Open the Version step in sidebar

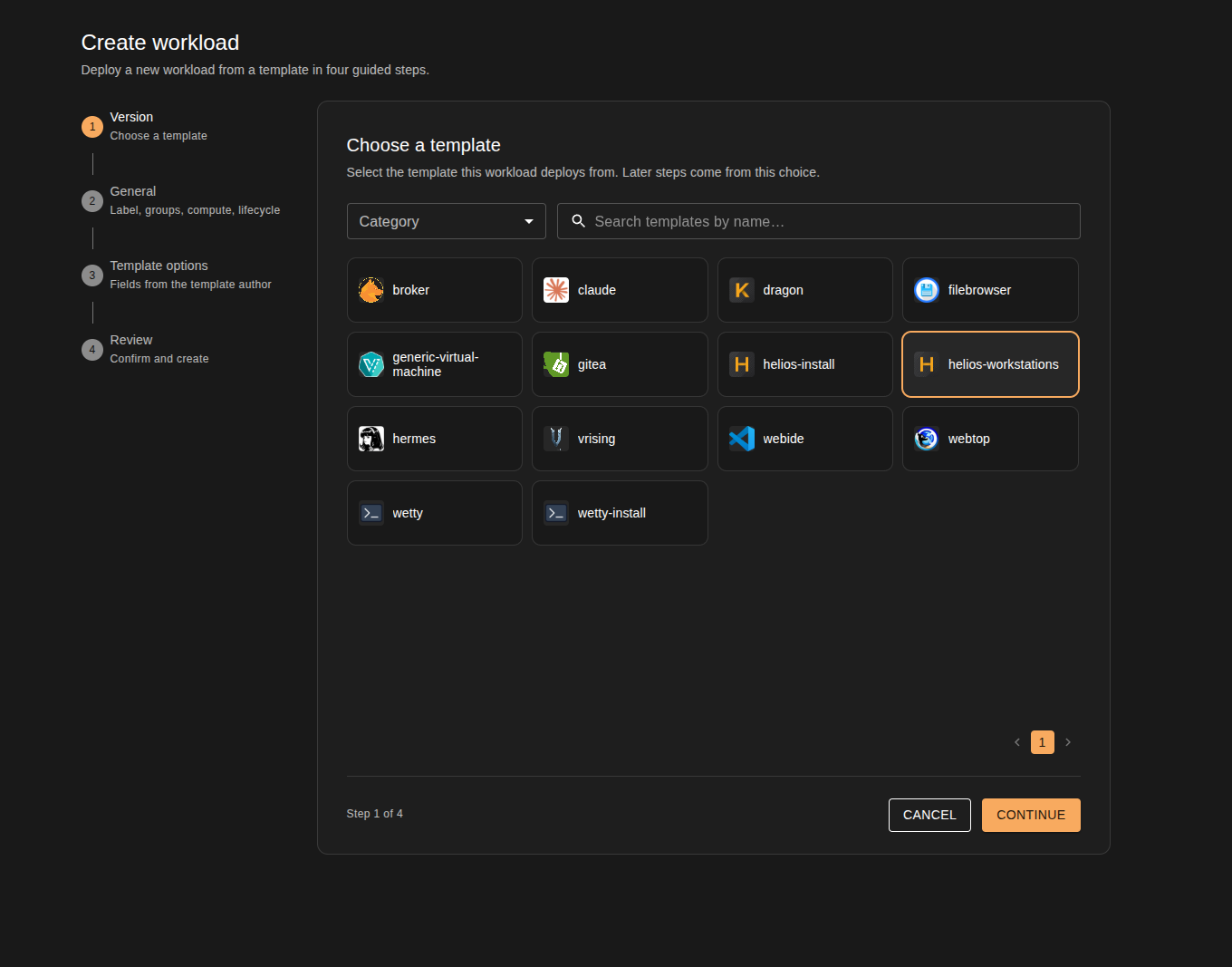pos(145,126)
